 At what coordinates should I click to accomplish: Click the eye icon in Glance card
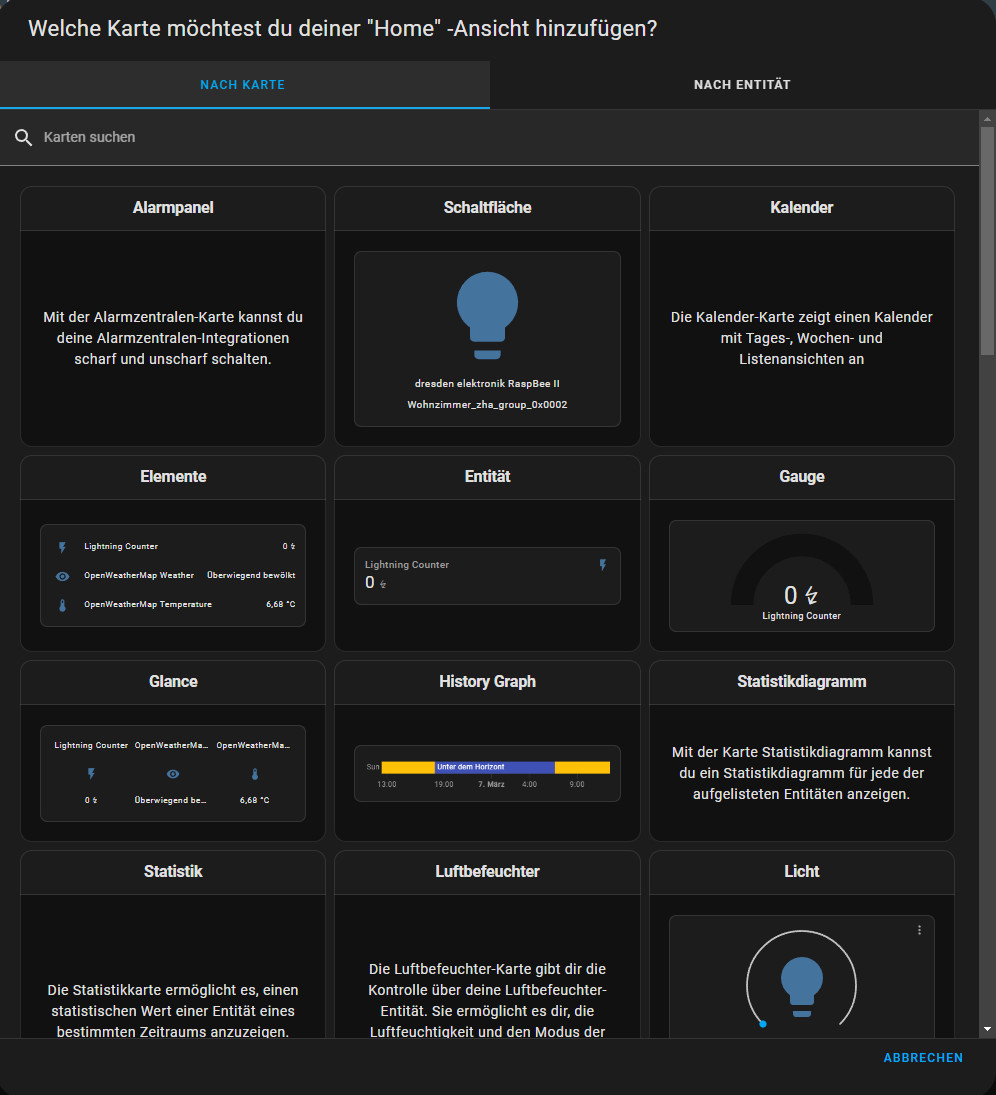173,774
